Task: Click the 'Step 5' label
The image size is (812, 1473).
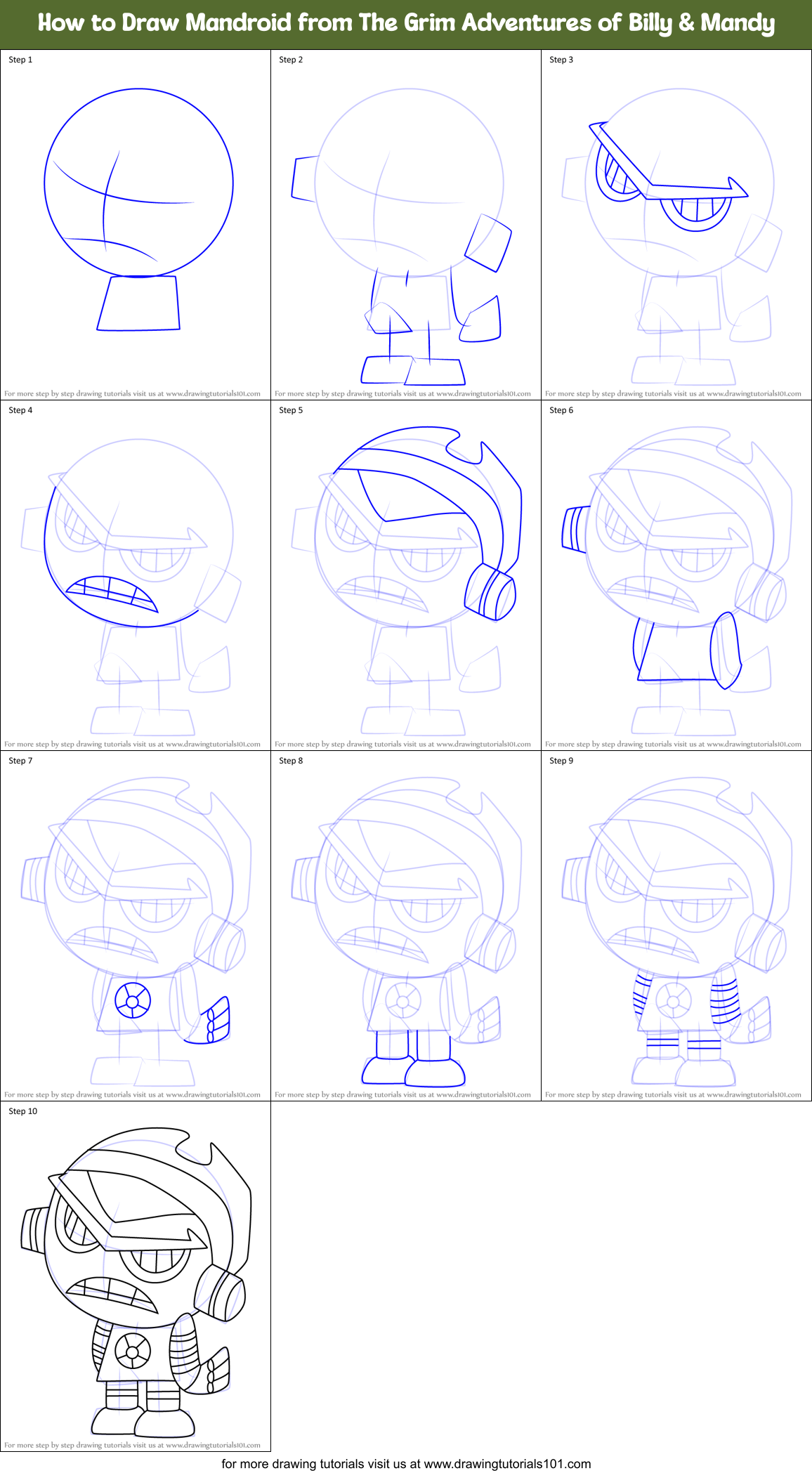Action: point(291,410)
